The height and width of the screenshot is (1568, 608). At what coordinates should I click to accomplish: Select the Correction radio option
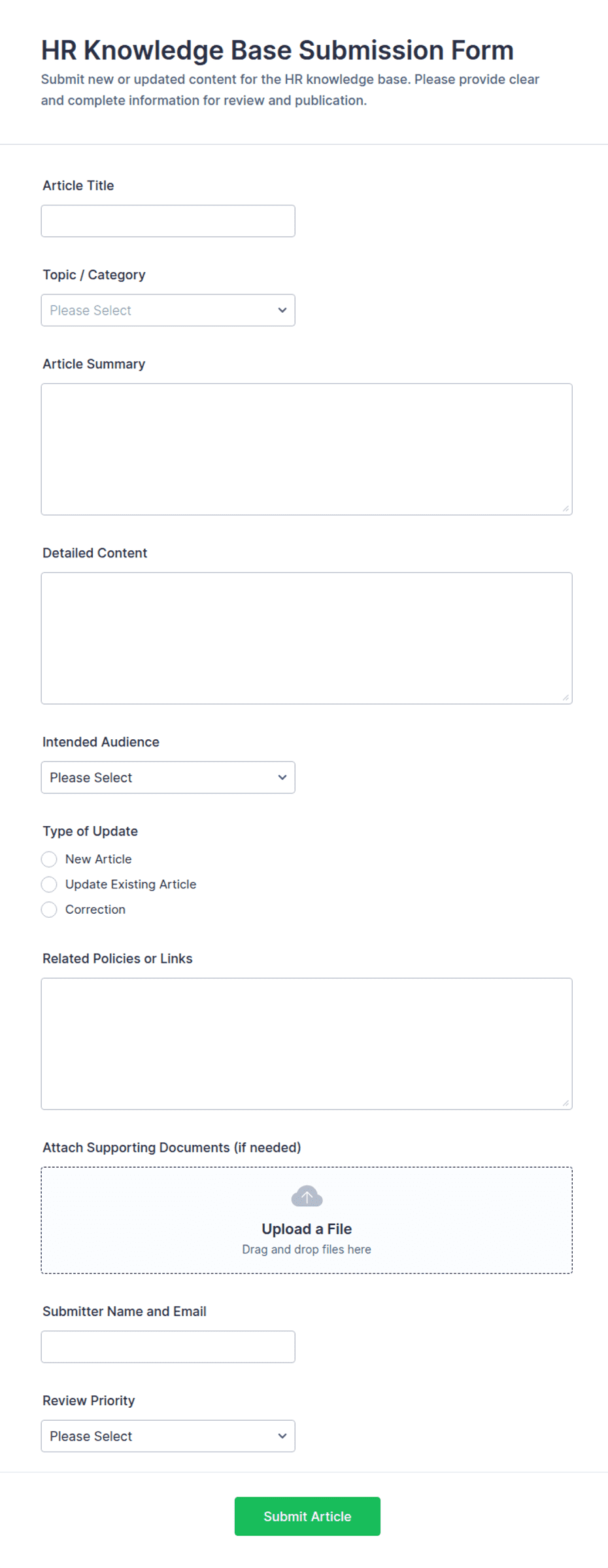[x=49, y=909]
